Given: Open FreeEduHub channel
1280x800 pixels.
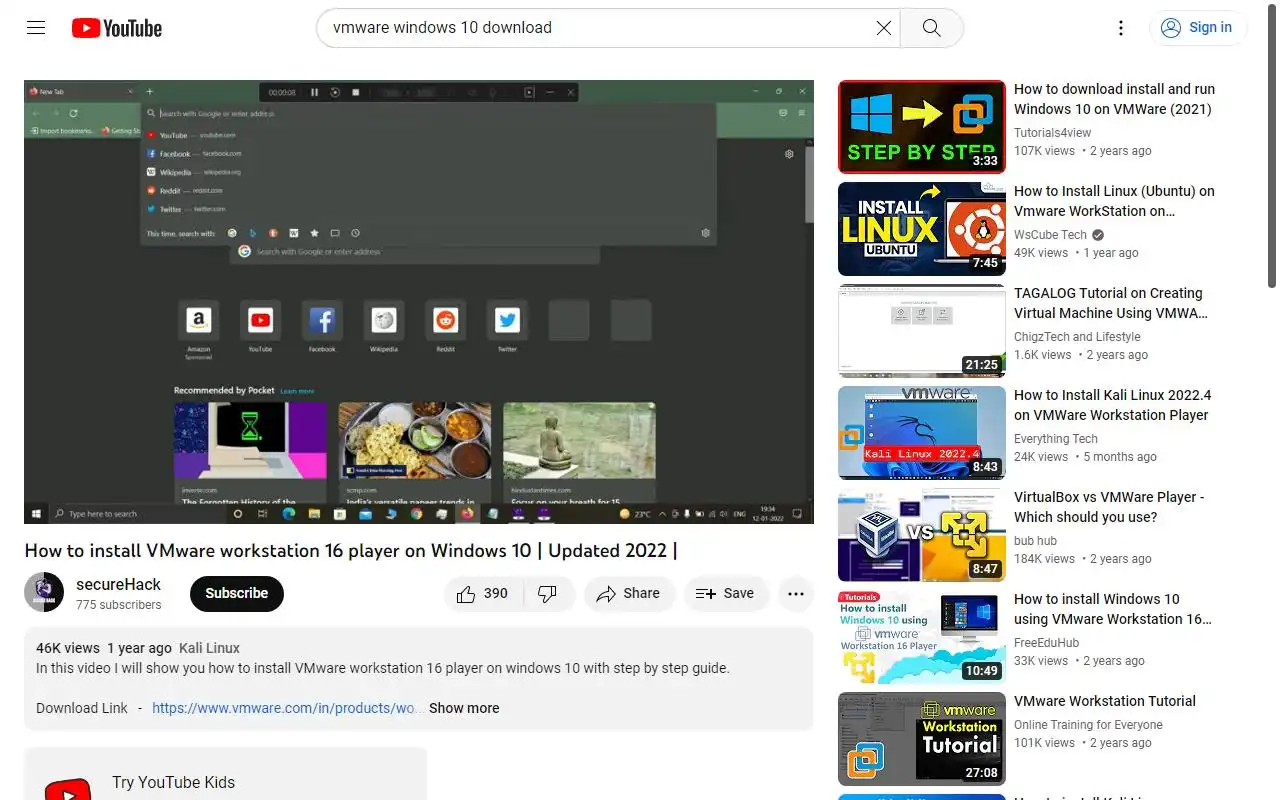Looking at the screenshot, I should point(1047,643).
